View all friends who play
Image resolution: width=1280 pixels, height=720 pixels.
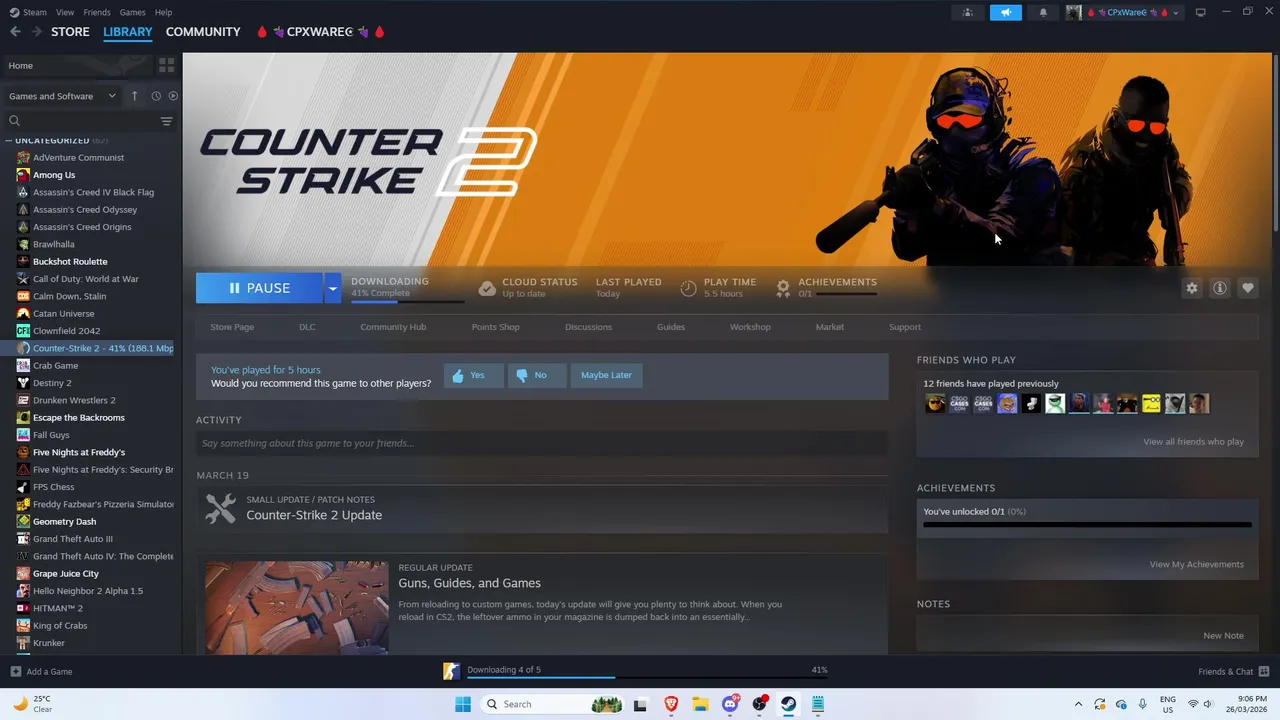point(1194,442)
